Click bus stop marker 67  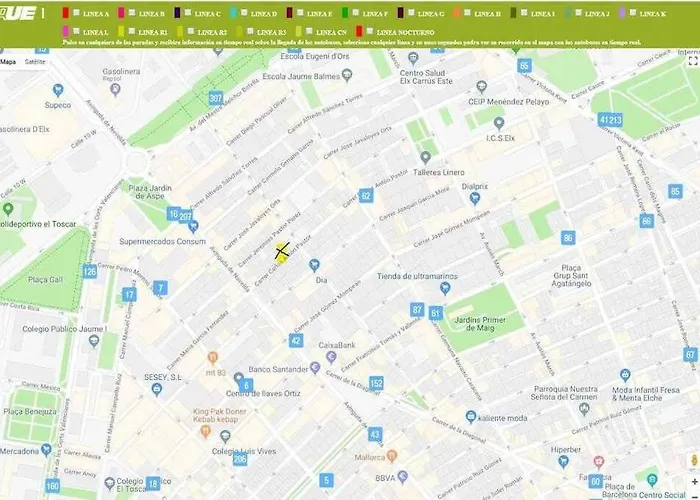(x=690, y=355)
